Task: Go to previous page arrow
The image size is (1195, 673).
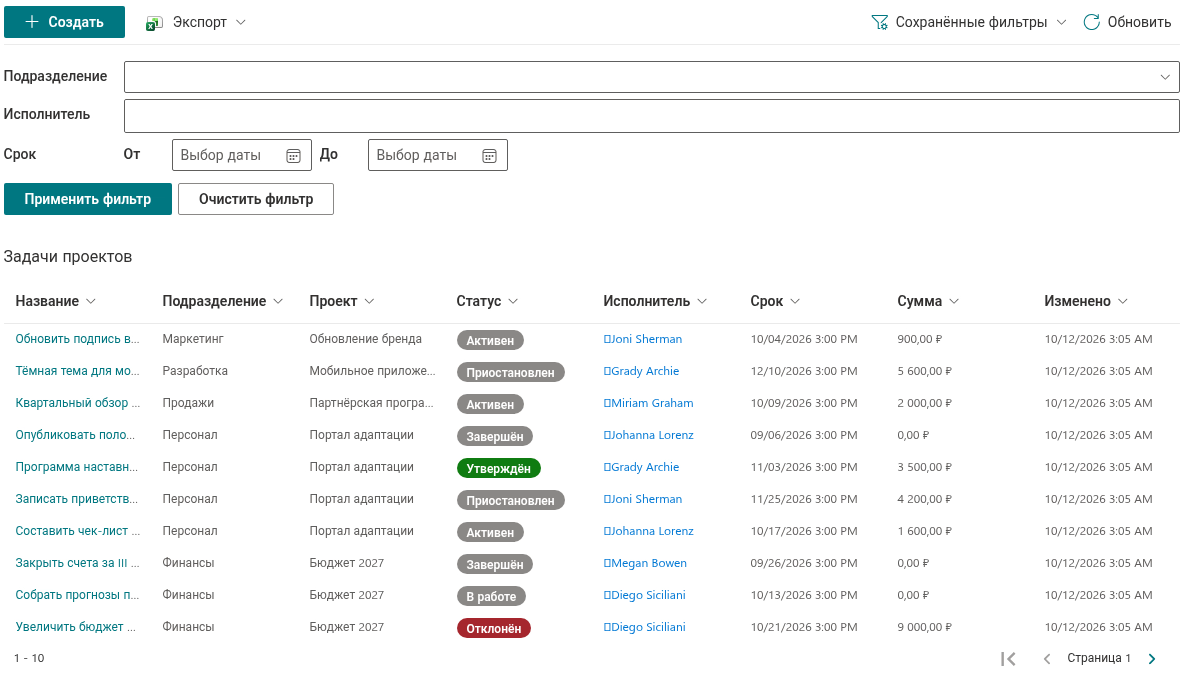Action: pos(1047,659)
